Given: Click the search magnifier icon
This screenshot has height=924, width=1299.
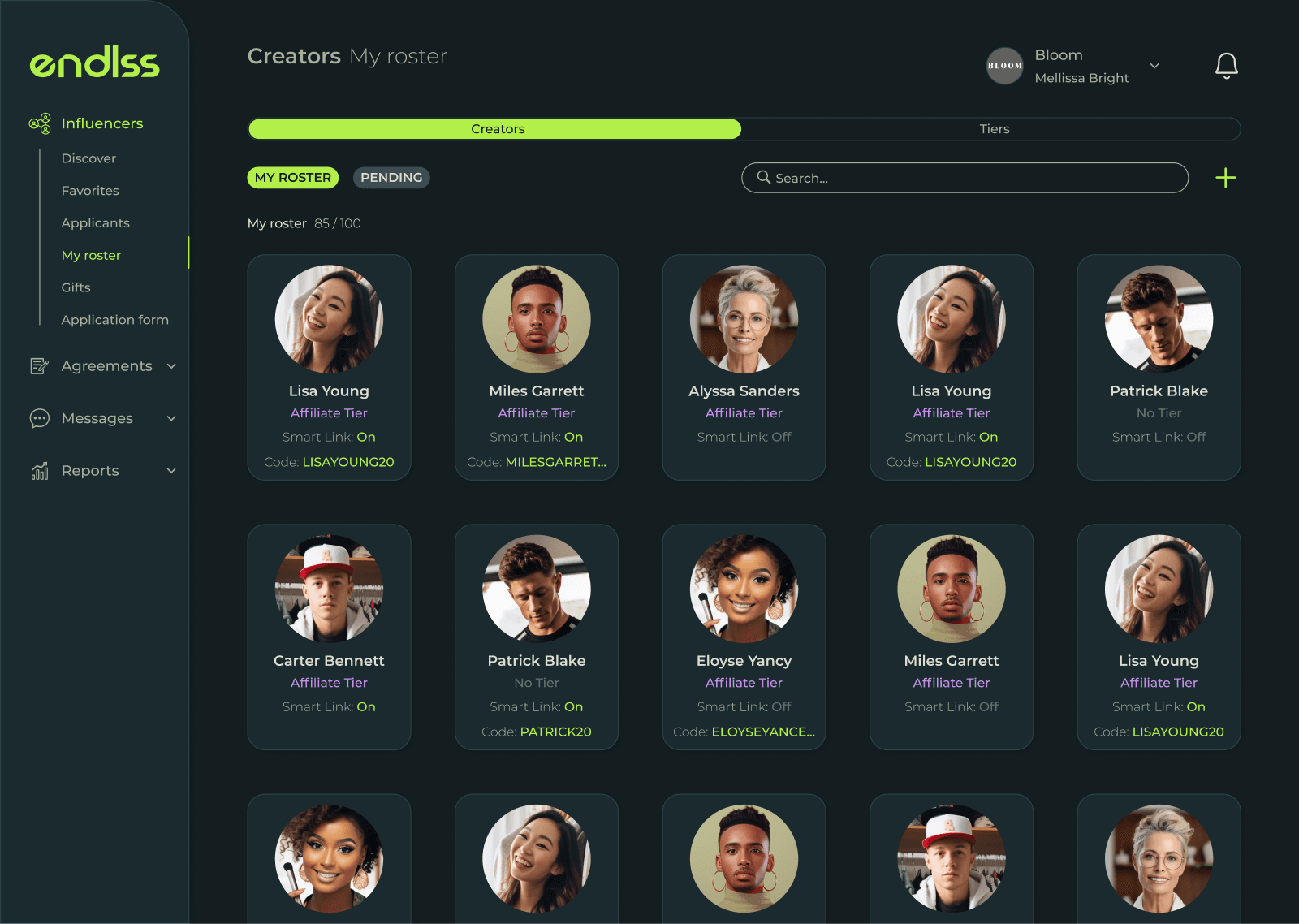Looking at the screenshot, I should tap(763, 177).
